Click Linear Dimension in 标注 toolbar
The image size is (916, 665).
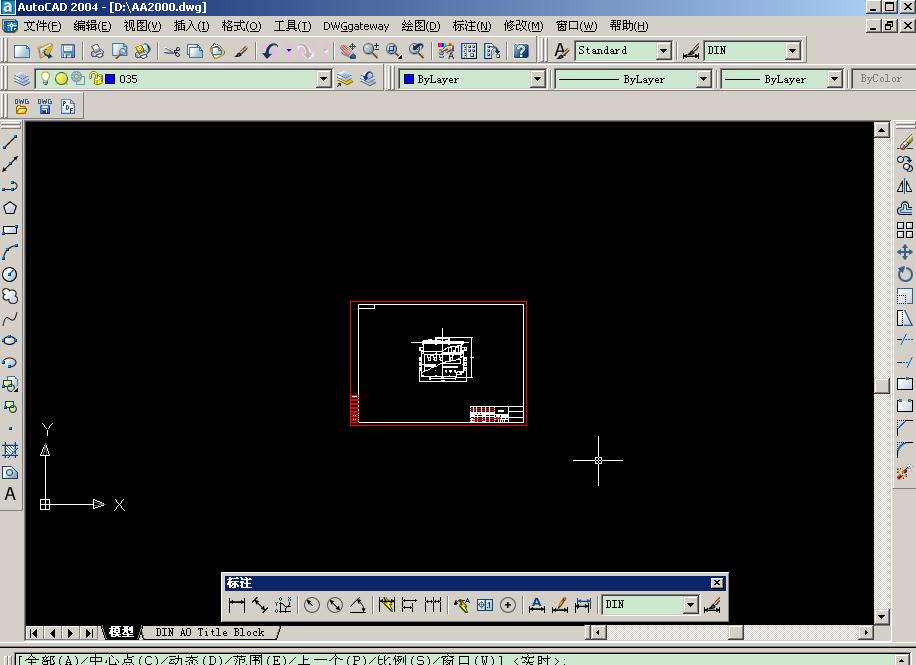pos(237,605)
